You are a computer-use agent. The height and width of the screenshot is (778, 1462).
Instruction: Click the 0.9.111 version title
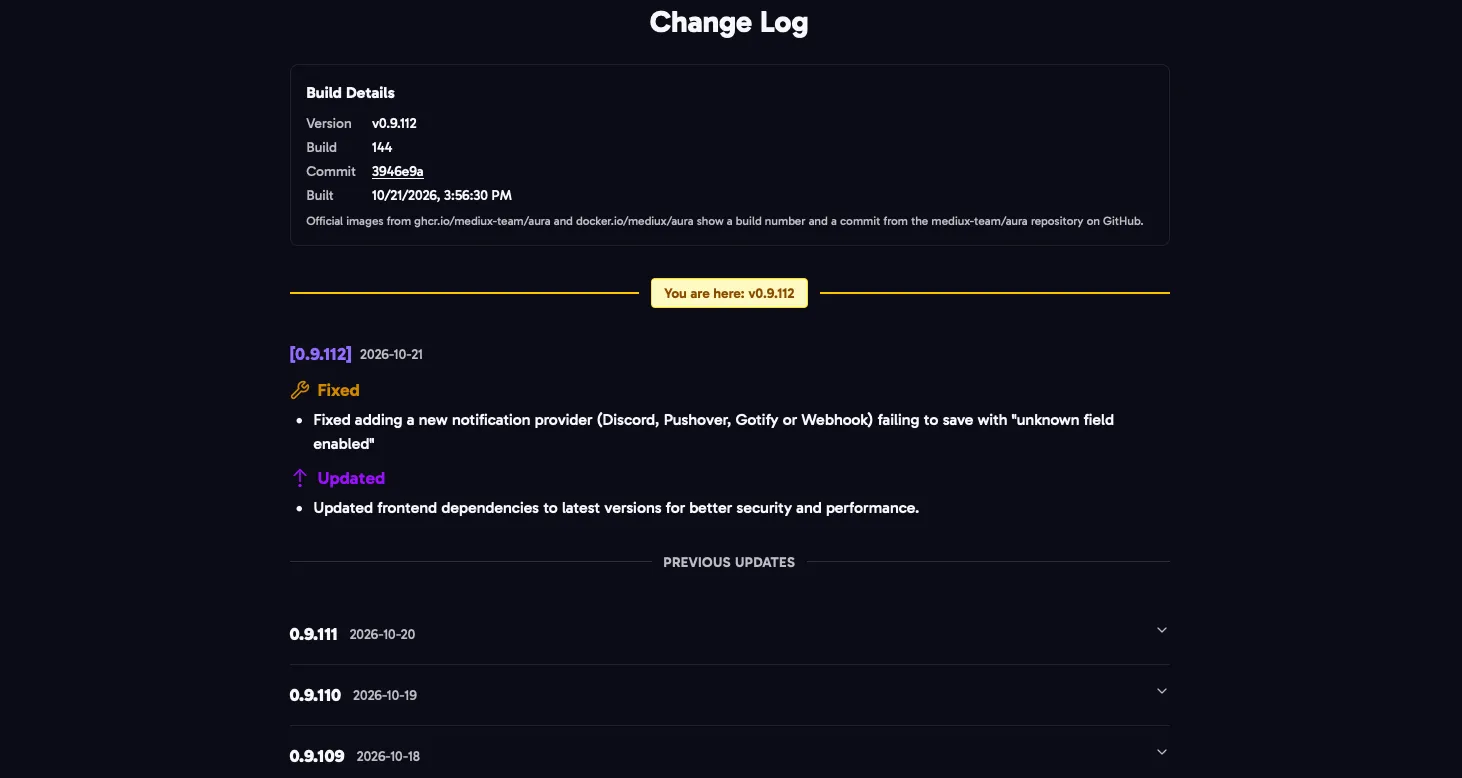[314, 634]
